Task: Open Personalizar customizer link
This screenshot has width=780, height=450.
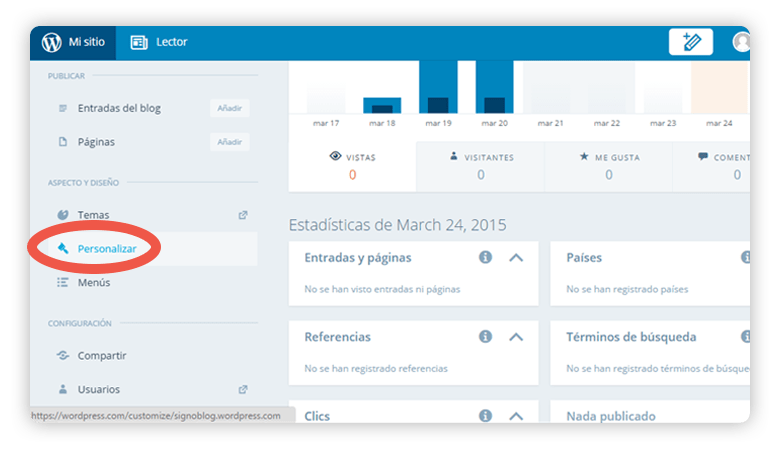Action: point(107,249)
